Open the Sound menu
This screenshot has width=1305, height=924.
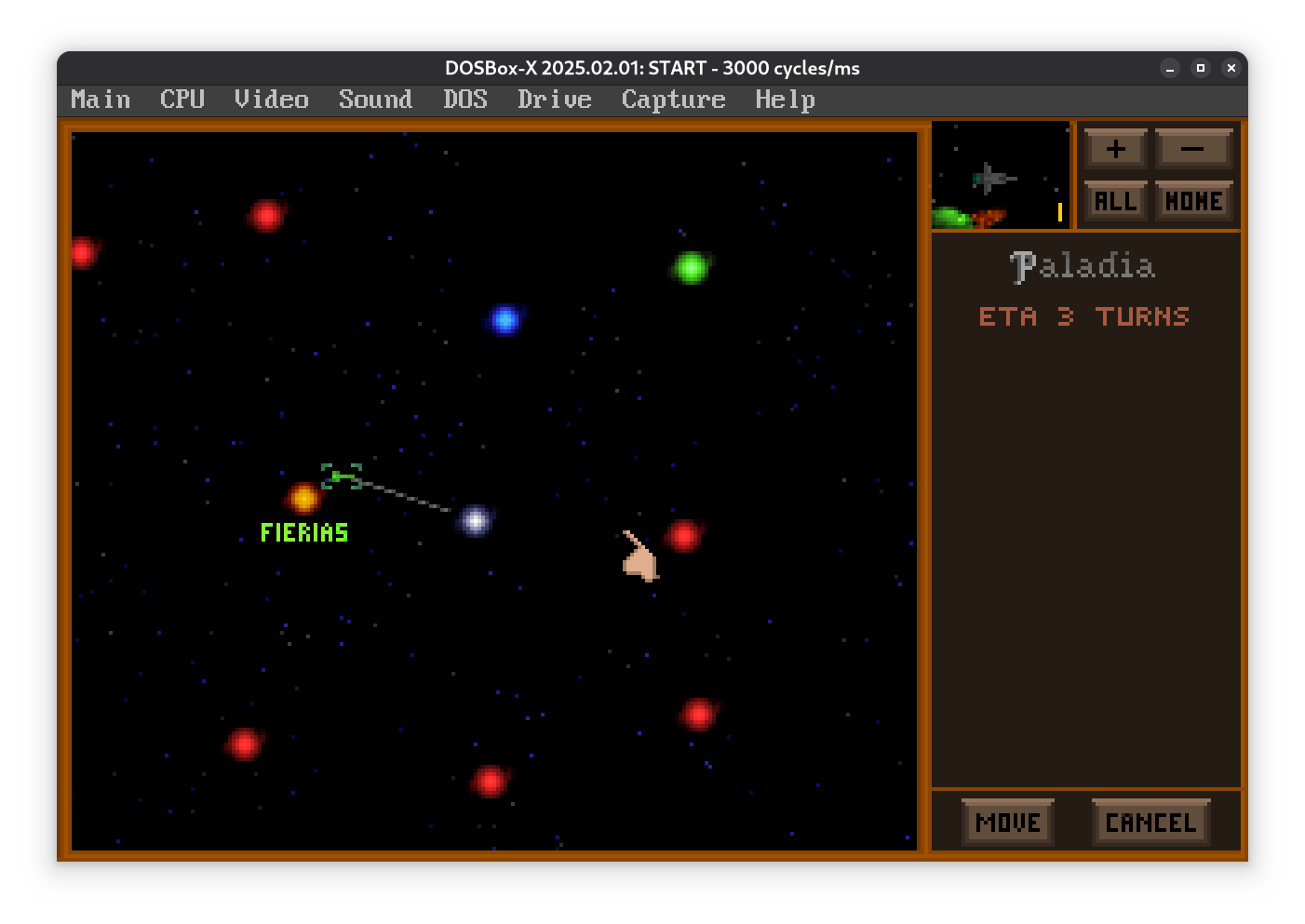(375, 100)
